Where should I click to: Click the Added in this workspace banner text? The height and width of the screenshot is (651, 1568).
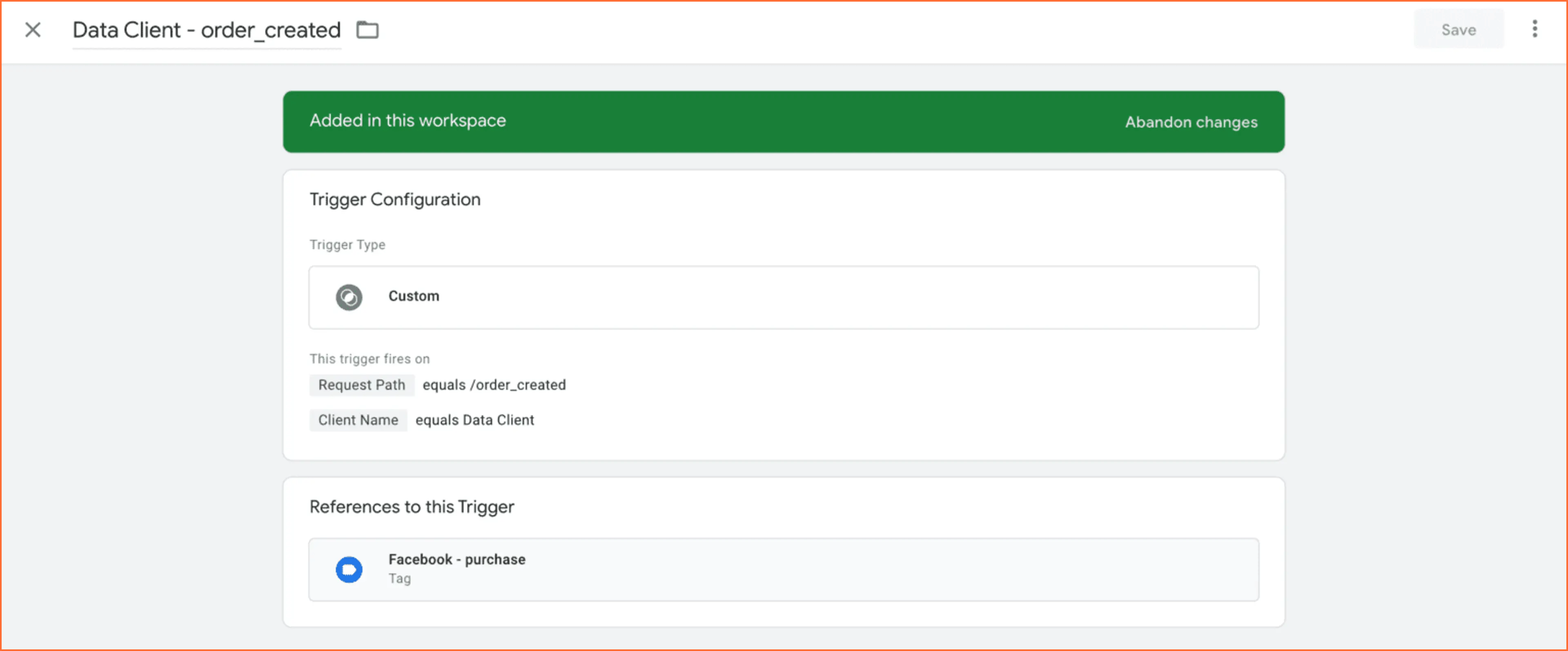(x=408, y=120)
